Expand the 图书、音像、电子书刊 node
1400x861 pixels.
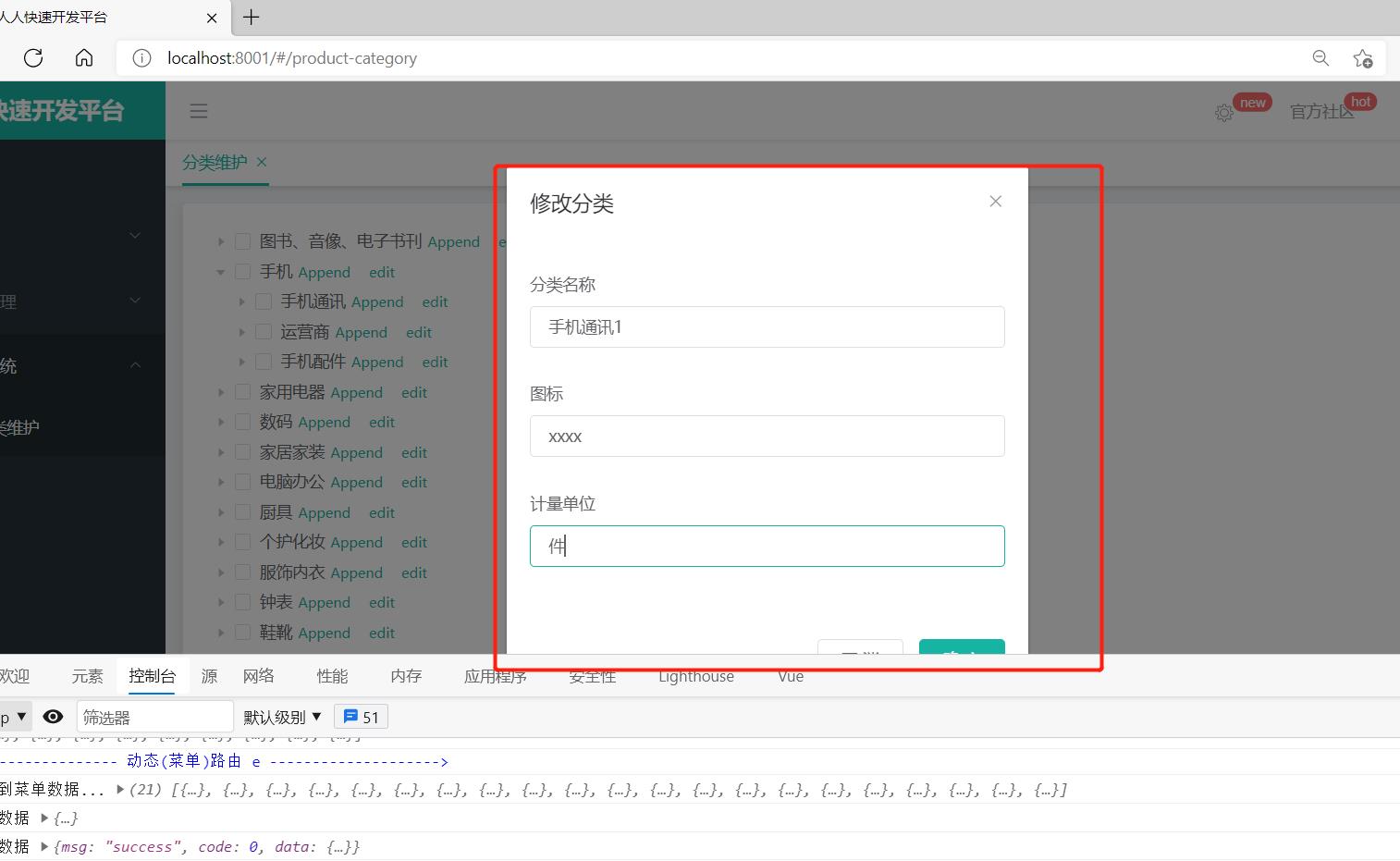pos(221,241)
